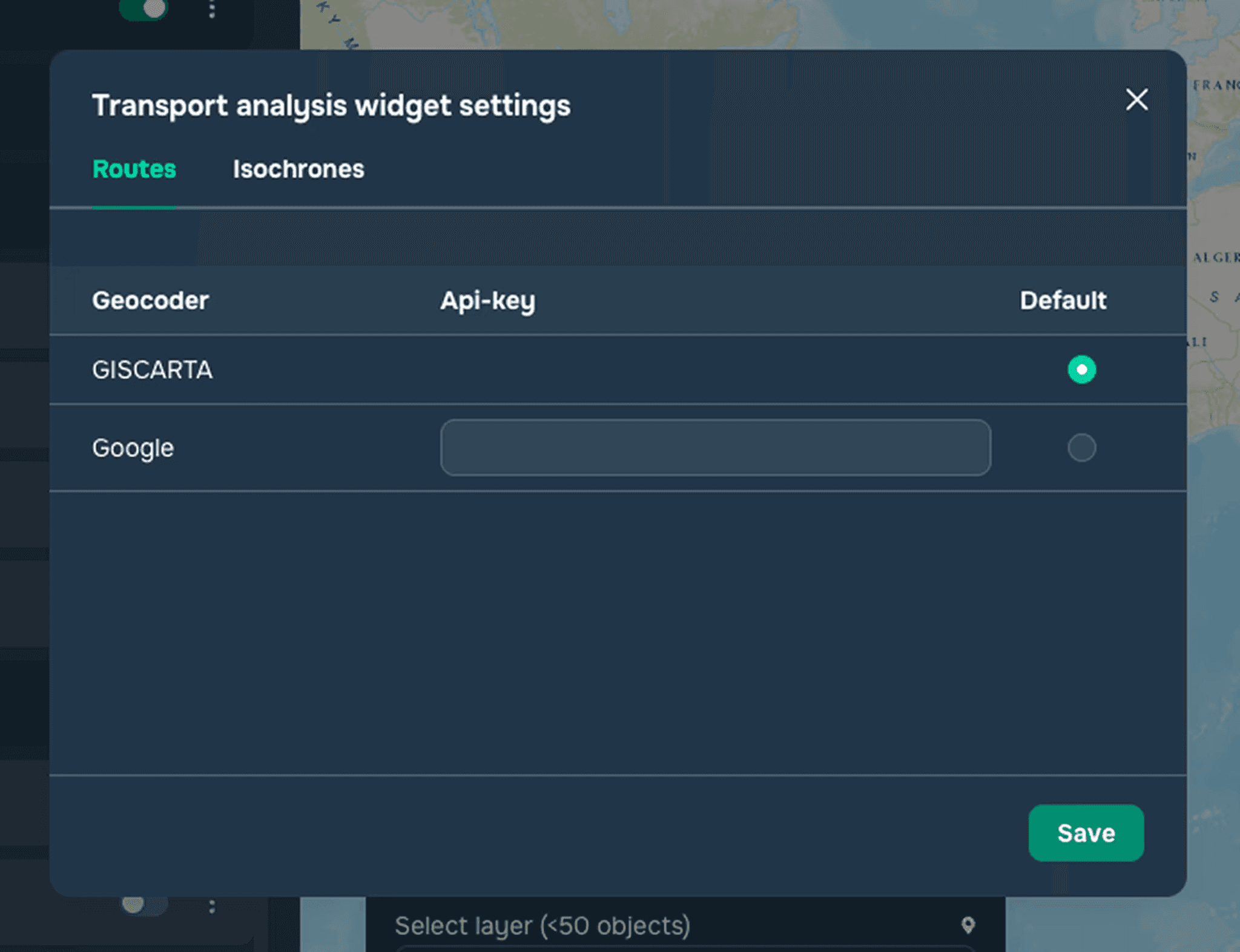Image resolution: width=1240 pixels, height=952 pixels.
Task: Click into the Google Api-key field
Action: pyautogui.click(x=715, y=448)
